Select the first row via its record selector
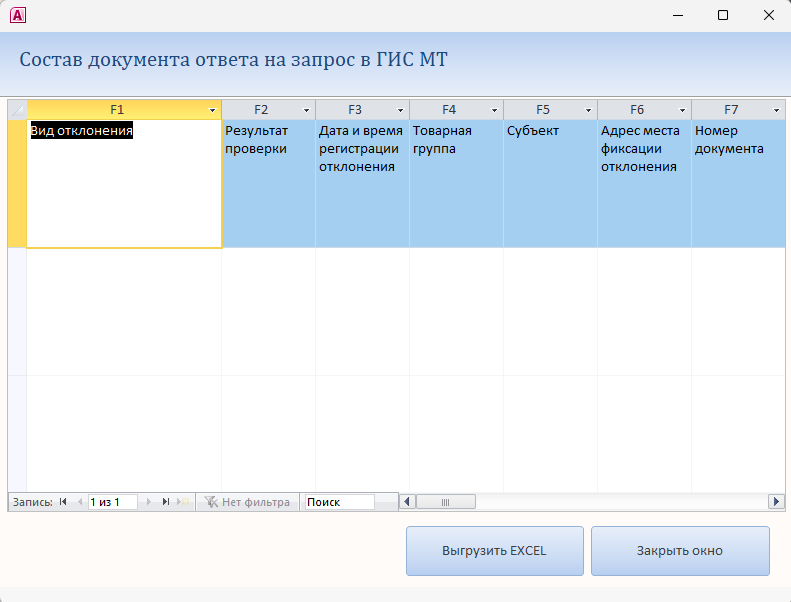791x602 pixels. (17, 184)
